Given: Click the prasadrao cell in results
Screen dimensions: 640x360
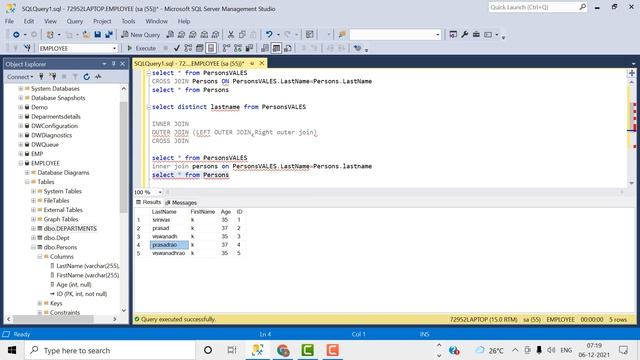Looking at the screenshot, I should click(x=169, y=245).
